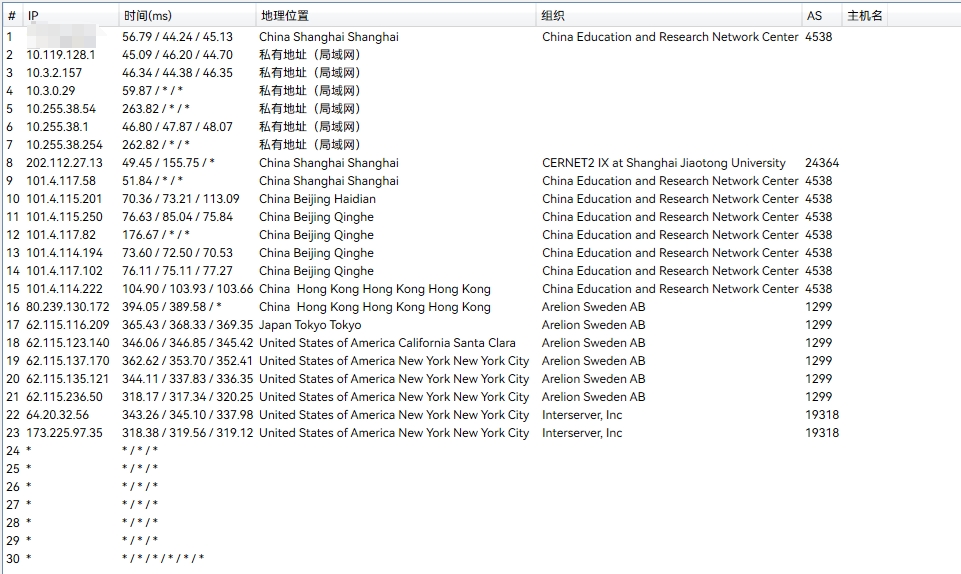Viewport: 961px width, 574px height.
Task: Select the Japan Tokyo Tokyo location cell
Action: 310,325
